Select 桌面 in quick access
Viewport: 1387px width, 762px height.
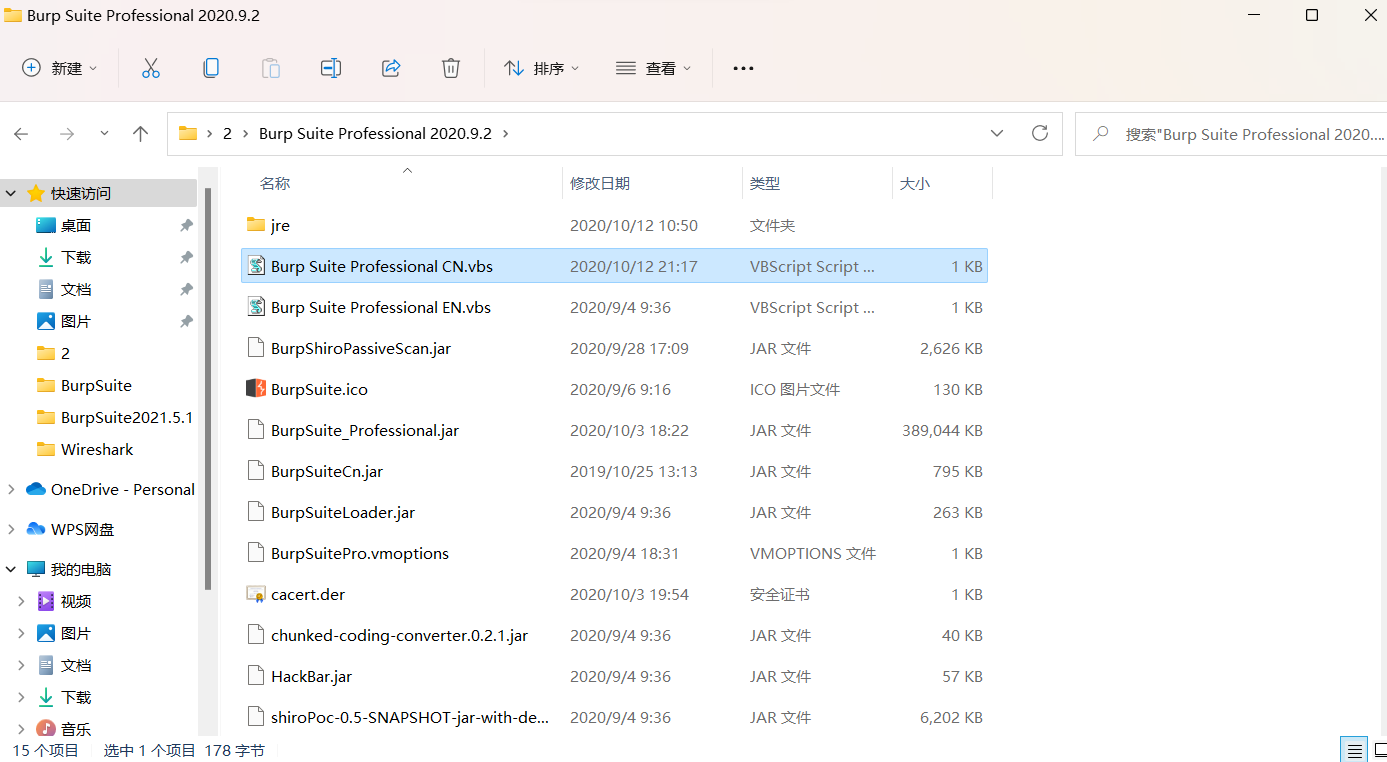[x=76, y=226]
